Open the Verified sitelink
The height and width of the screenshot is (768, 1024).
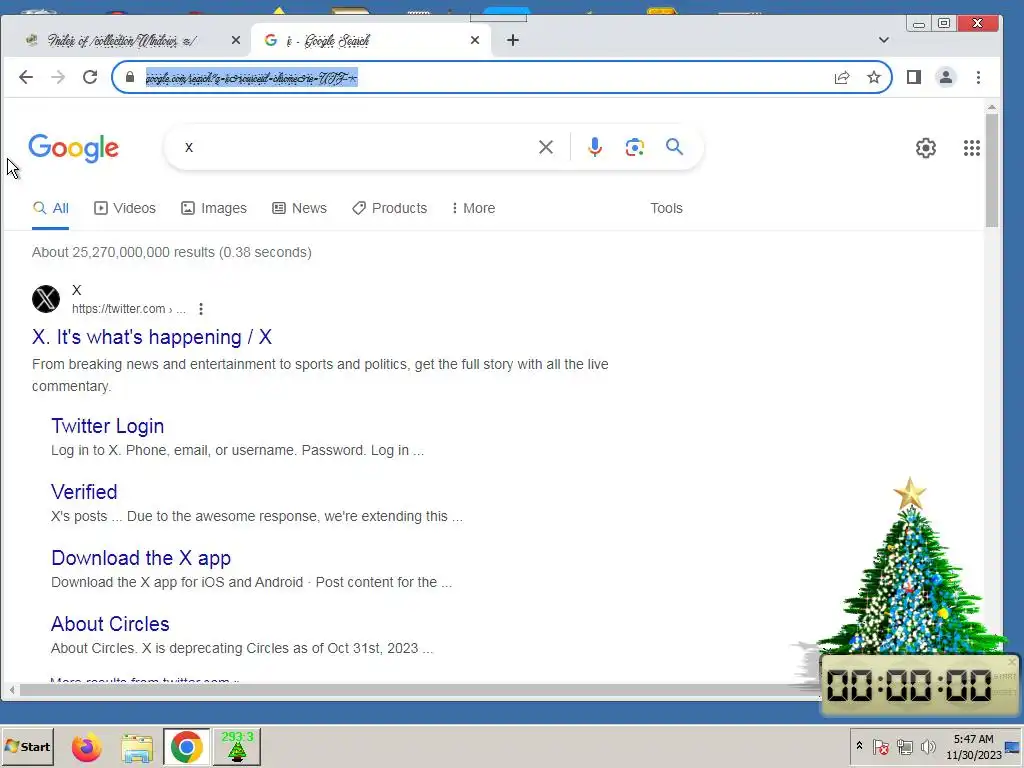(84, 492)
